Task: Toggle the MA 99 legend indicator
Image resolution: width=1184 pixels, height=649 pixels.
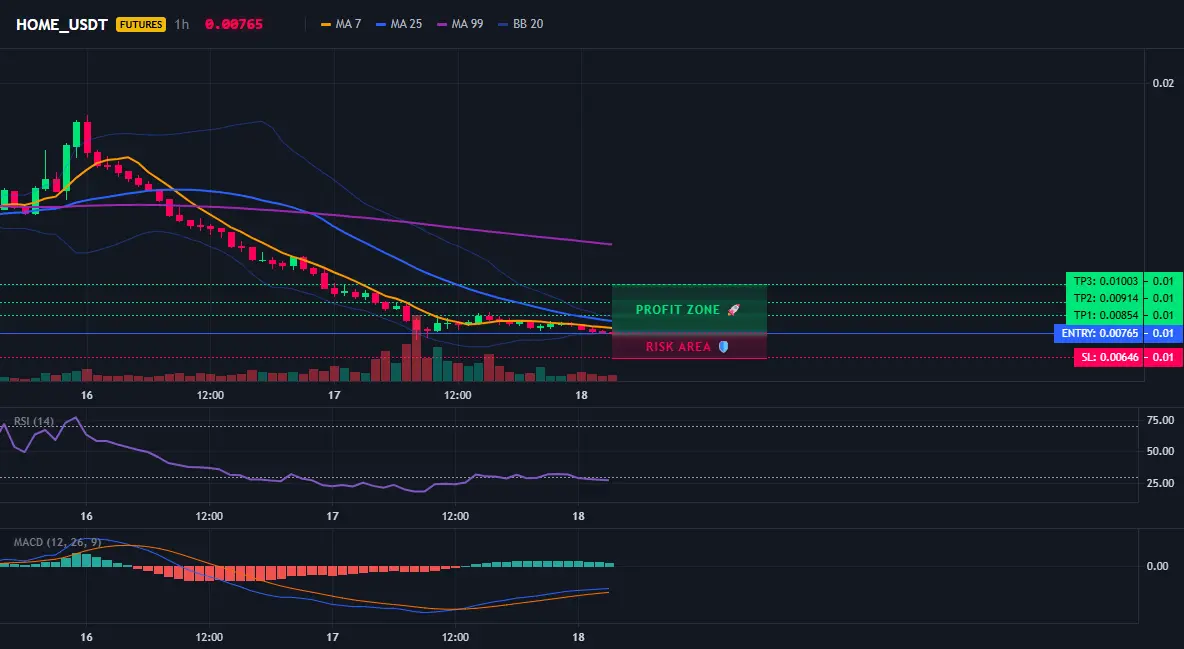Action: (x=460, y=24)
